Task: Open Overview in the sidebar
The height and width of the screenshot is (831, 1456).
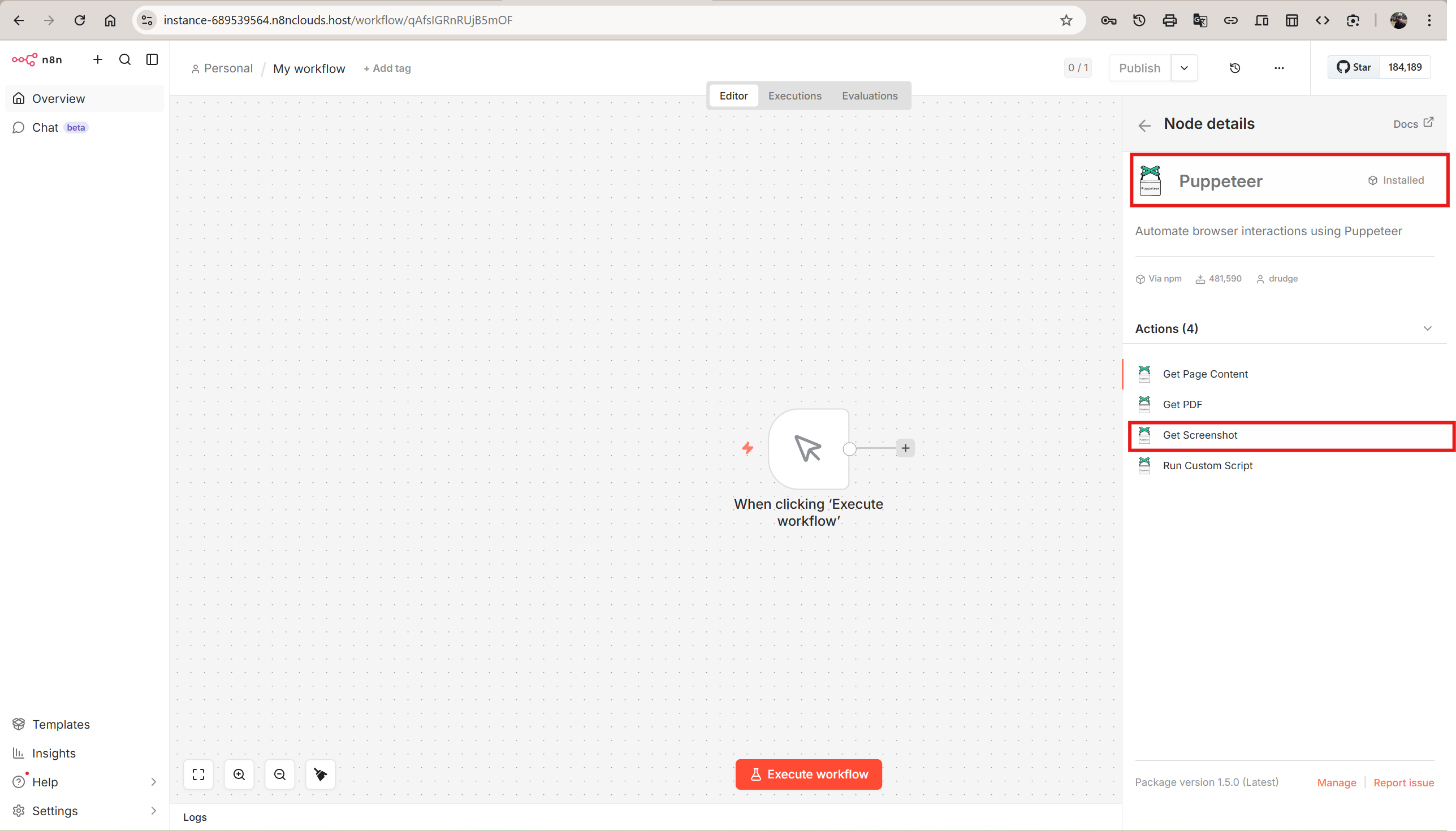Action: [x=84, y=98]
